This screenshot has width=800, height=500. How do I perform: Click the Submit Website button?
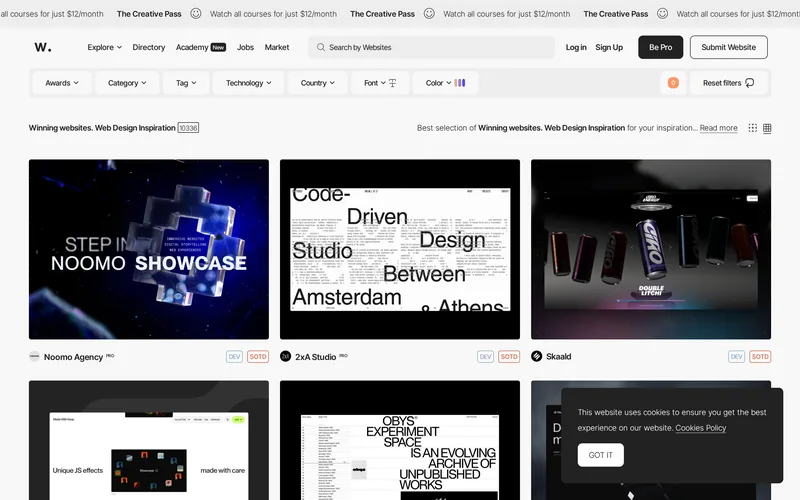[x=729, y=47]
